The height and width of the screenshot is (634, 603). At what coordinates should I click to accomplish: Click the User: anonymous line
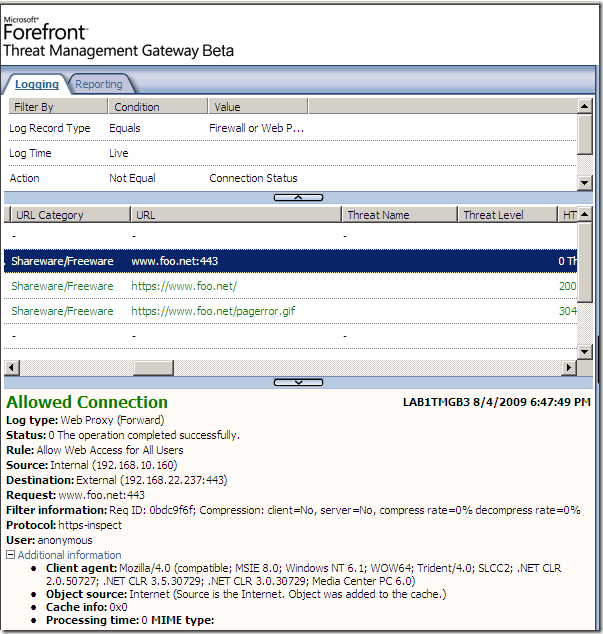(49, 540)
